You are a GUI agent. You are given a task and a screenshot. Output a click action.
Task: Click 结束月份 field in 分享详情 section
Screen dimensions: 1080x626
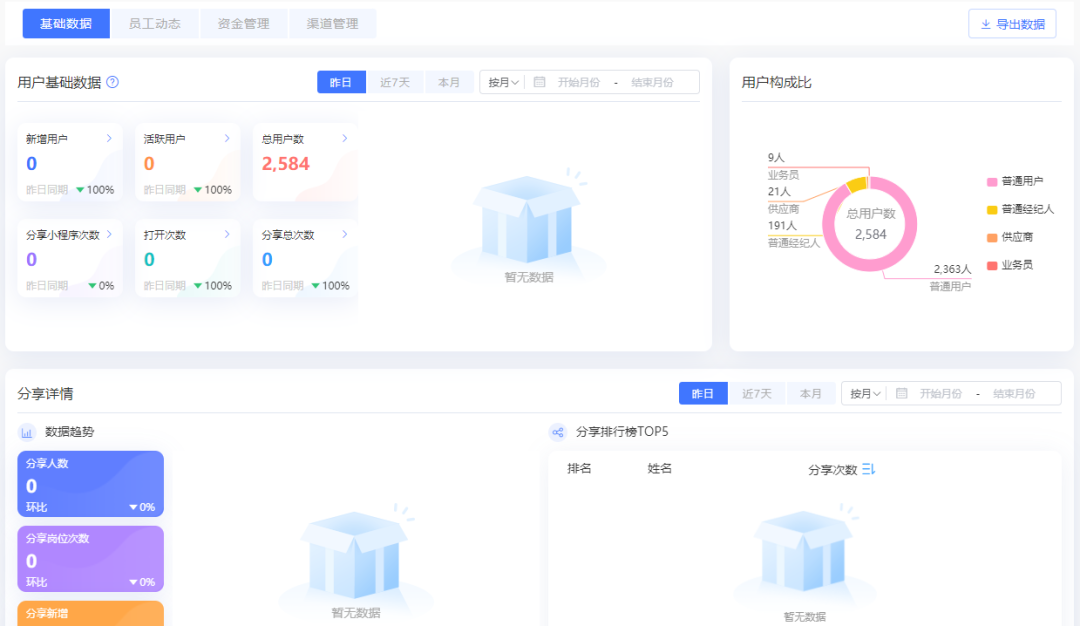[1014, 393]
